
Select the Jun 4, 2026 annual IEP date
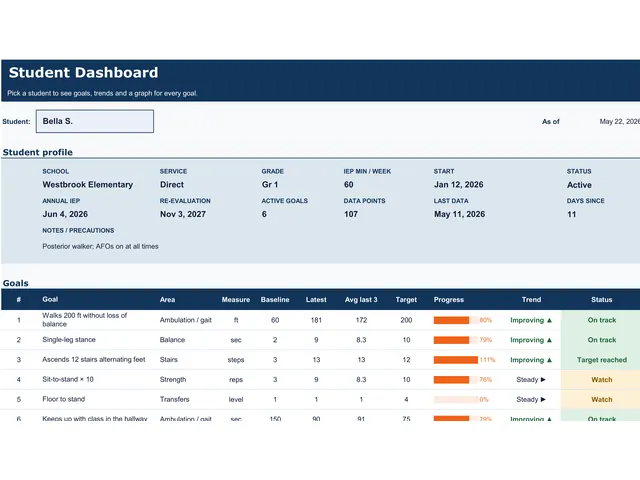(65, 214)
